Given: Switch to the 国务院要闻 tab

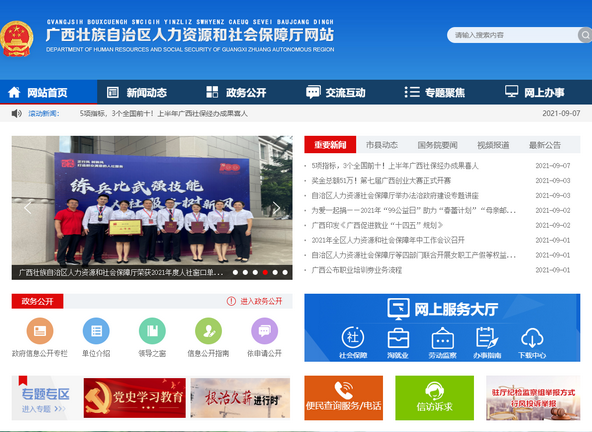Looking at the screenshot, I should click(x=438, y=145).
